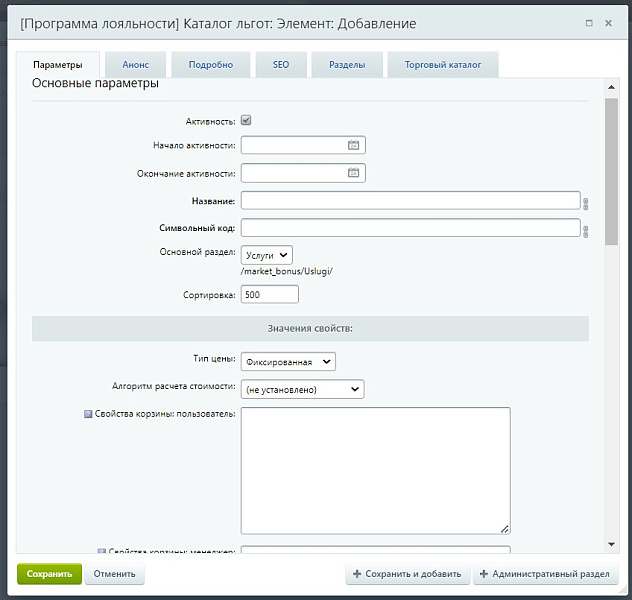632x600 pixels.
Task: Open calendar picker for Начало активности
Action: [353, 145]
